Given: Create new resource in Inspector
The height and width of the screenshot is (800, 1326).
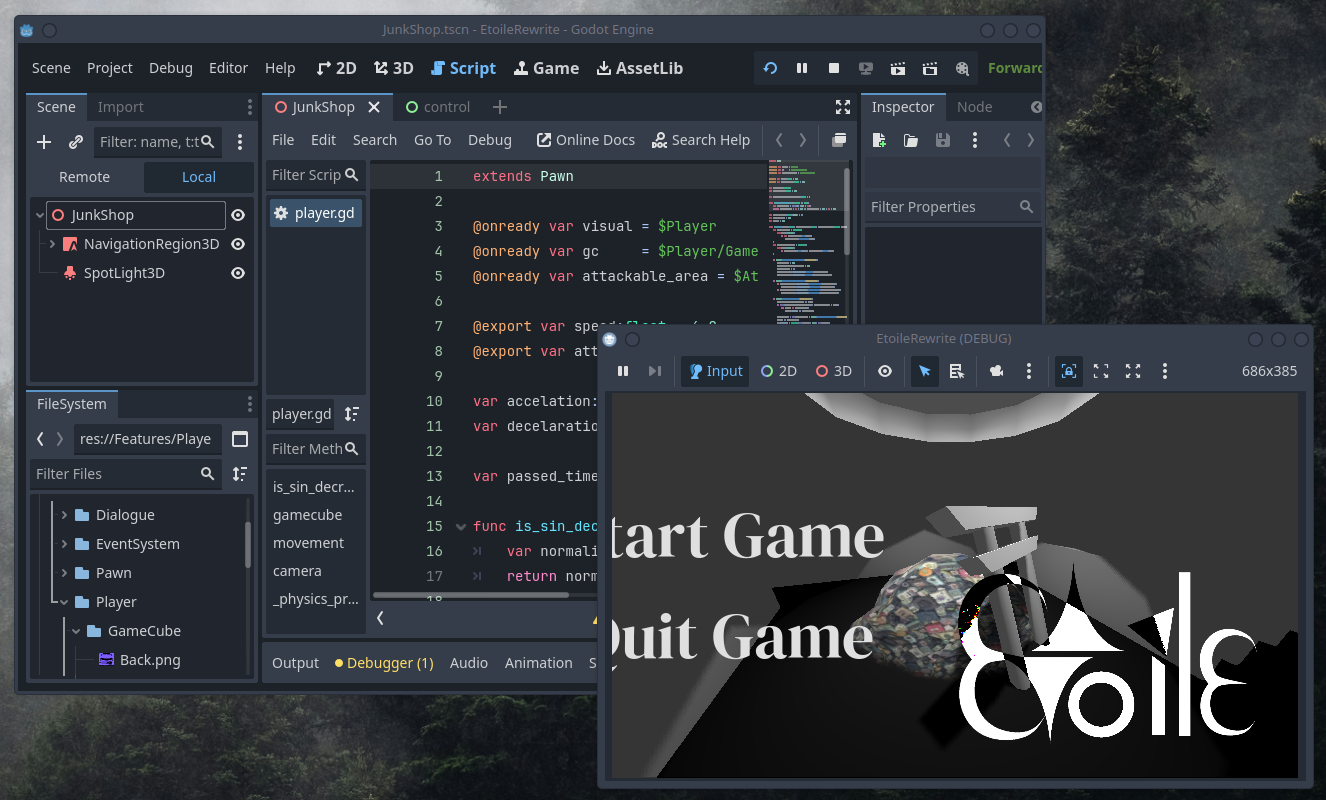Looking at the screenshot, I should coord(879,140).
